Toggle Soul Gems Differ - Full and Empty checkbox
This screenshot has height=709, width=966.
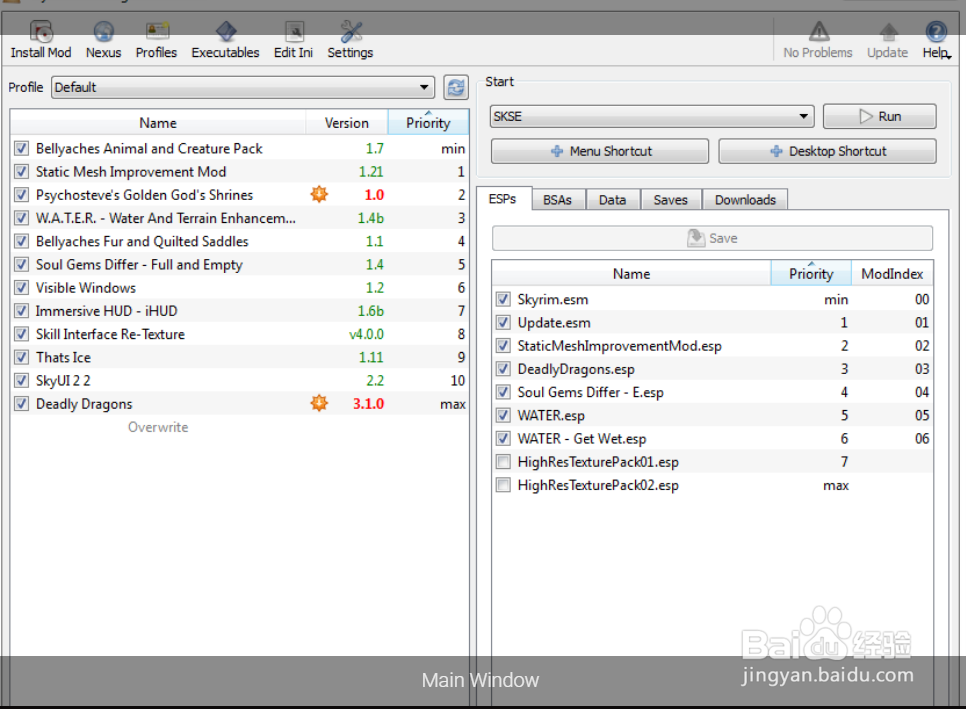pyautogui.click(x=22, y=265)
